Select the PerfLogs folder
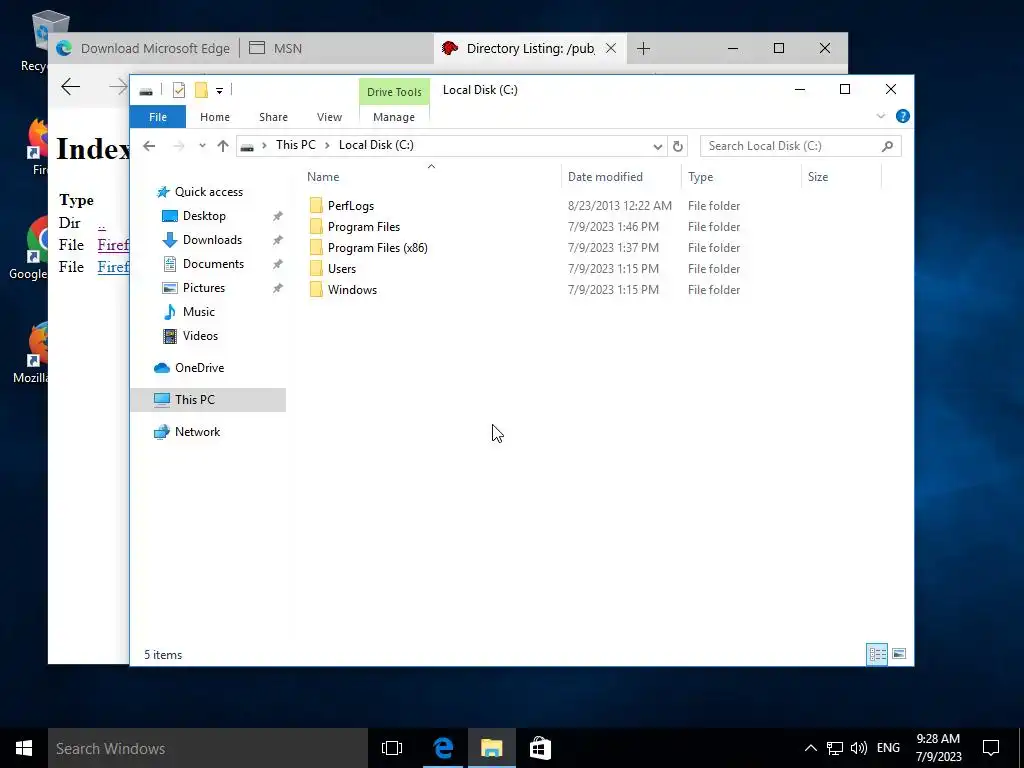 coord(351,206)
